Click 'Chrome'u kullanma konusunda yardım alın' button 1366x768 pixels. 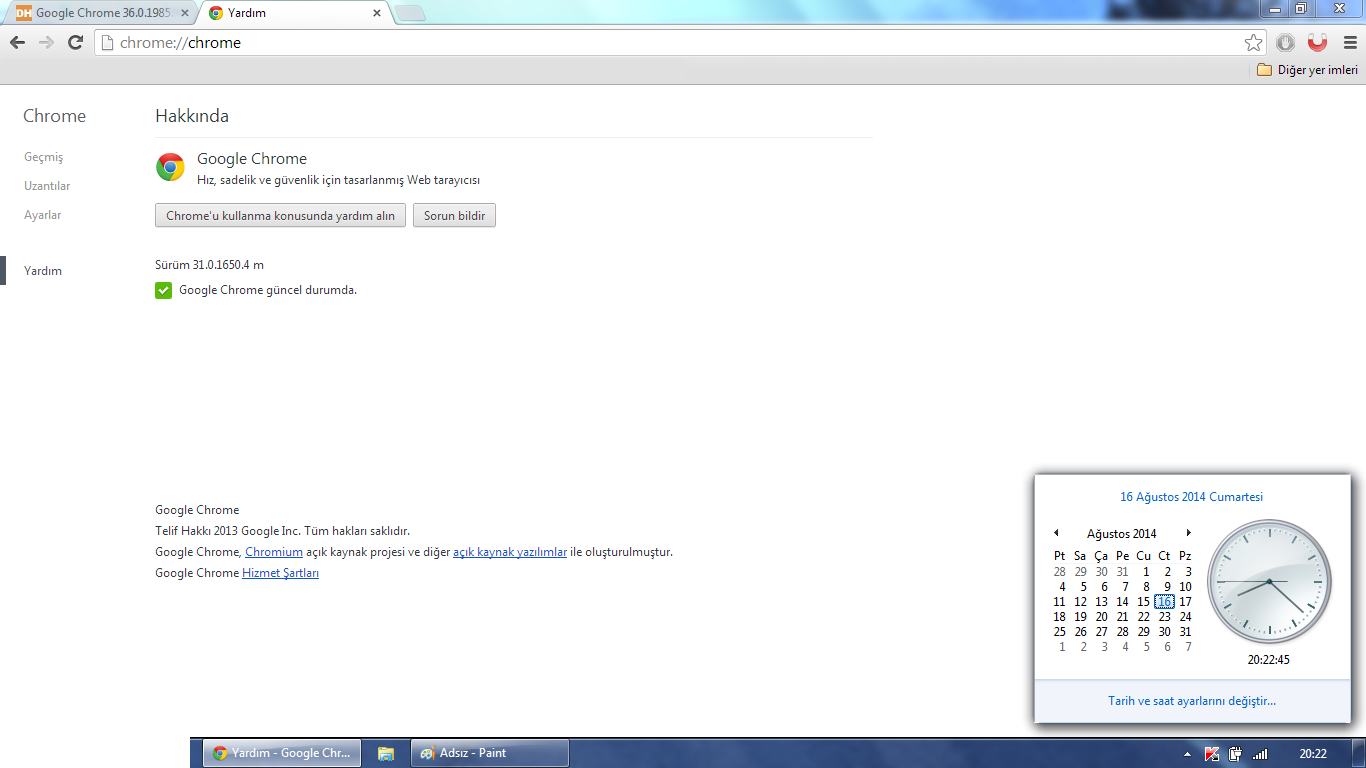click(x=280, y=216)
